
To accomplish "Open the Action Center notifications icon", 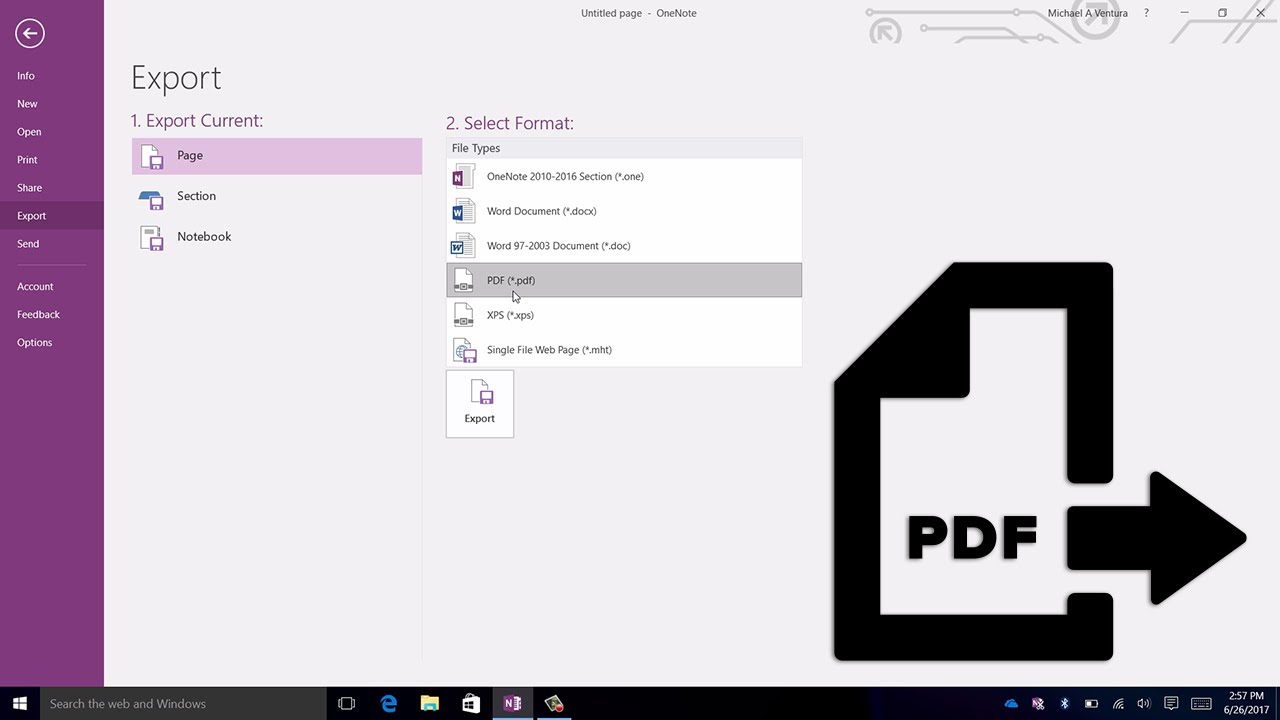I will tap(1171, 704).
